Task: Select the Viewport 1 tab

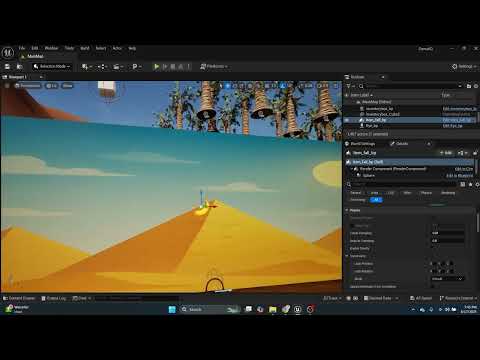Action: click(17, 77)
